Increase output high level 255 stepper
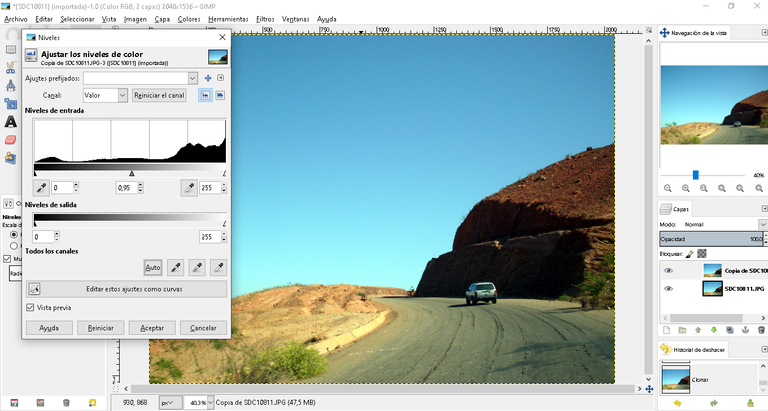Viewport: 768px width, 411px height. pyautogui.click(x=224, y=234)
